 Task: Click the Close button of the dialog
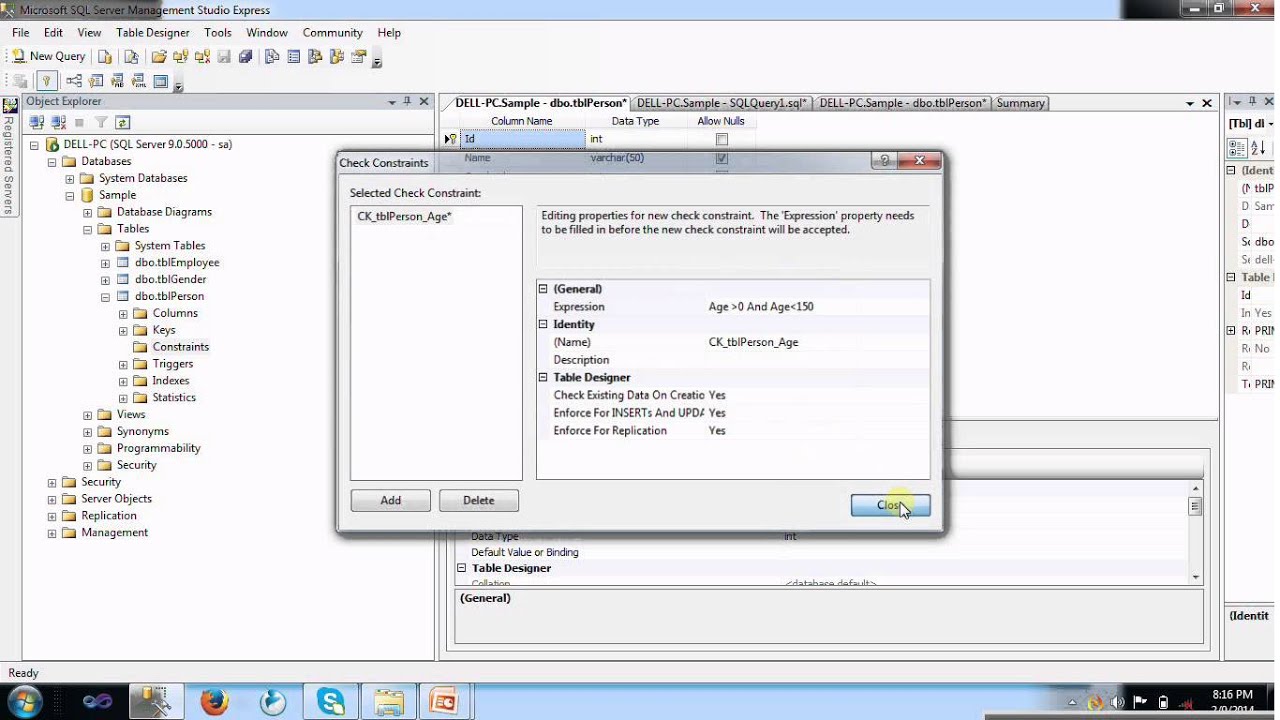point(891,505)
